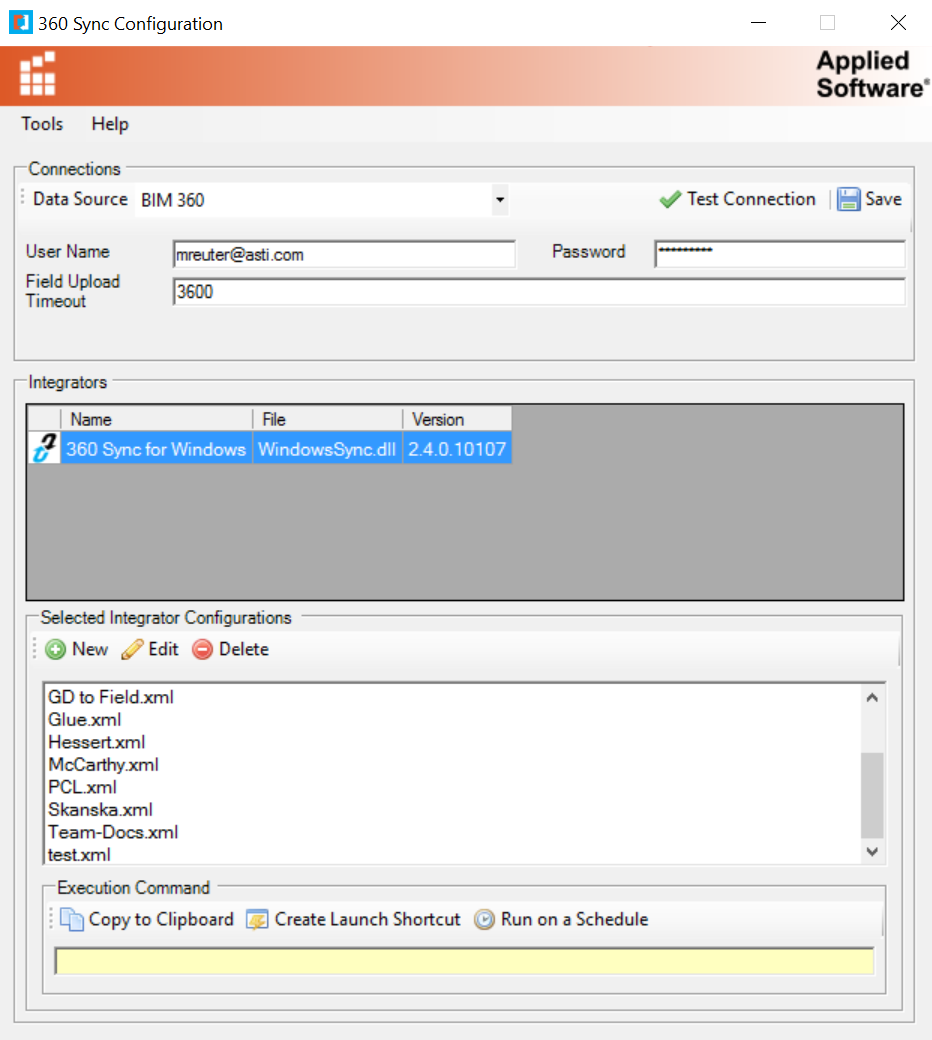Click the green plus New icon
This screenshot has height=1040, width=932.
click(56, 649)
